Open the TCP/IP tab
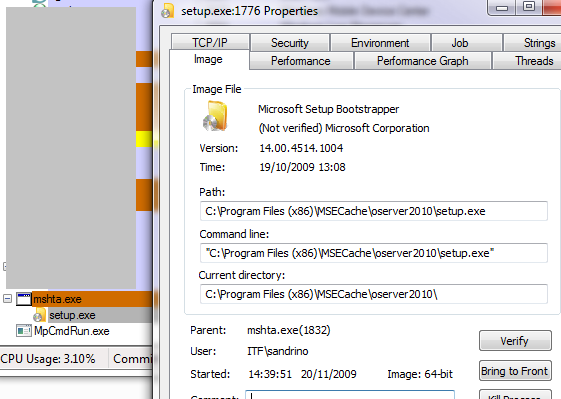 tap(210, 43)
